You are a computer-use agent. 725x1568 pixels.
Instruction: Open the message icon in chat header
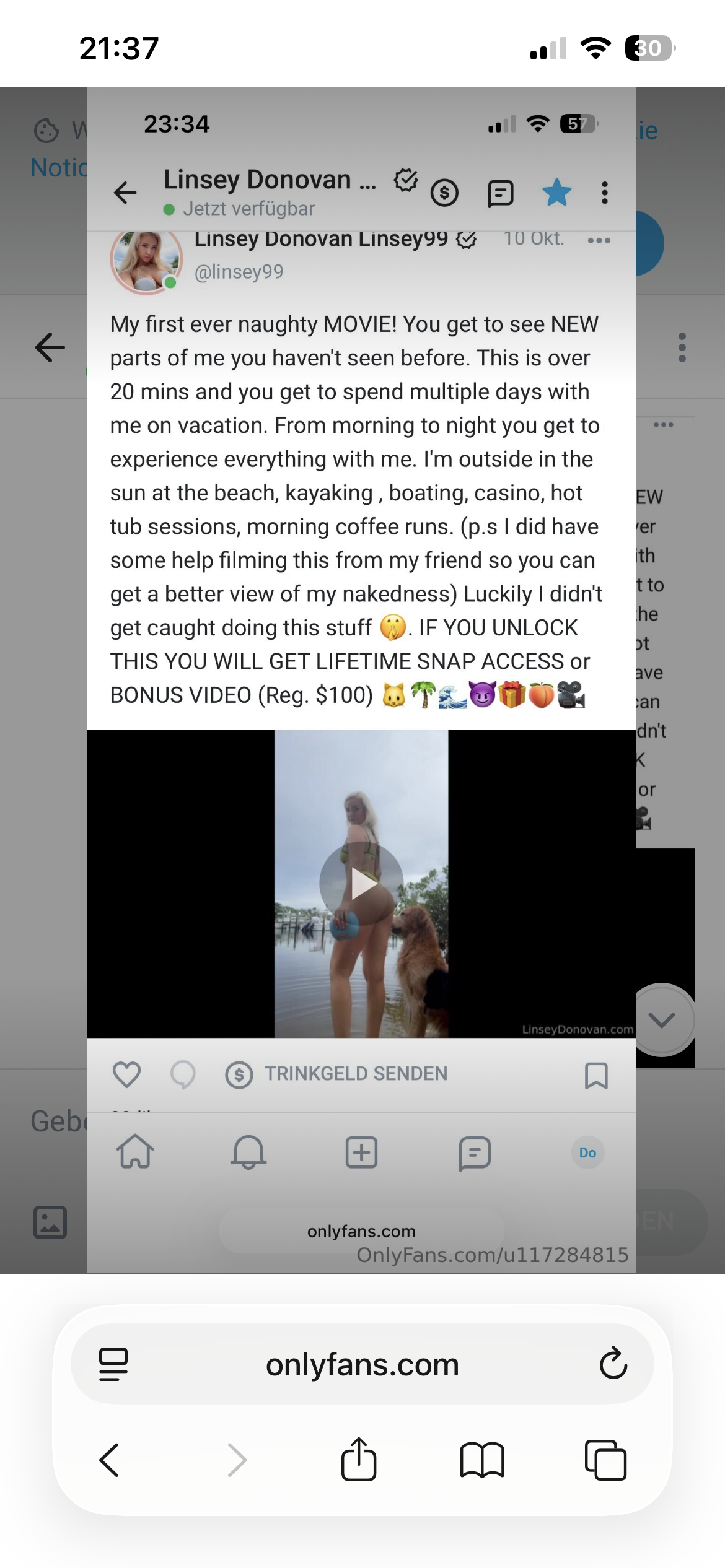pos(500,193)
